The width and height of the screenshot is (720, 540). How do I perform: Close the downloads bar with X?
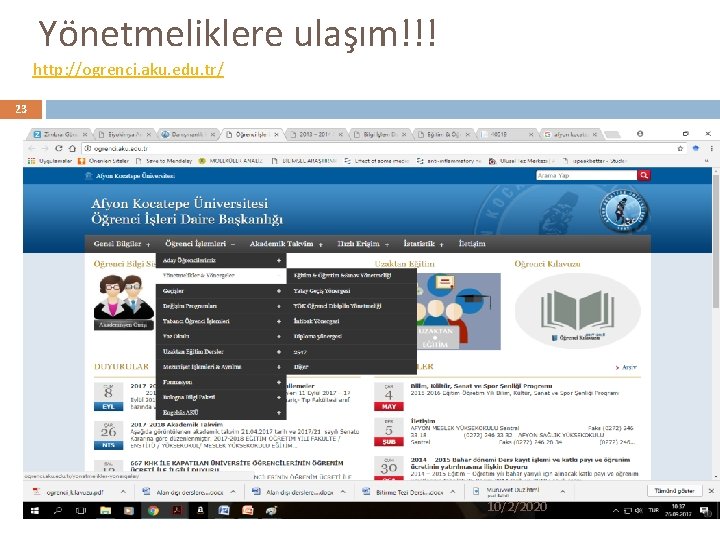click(711, 491)
